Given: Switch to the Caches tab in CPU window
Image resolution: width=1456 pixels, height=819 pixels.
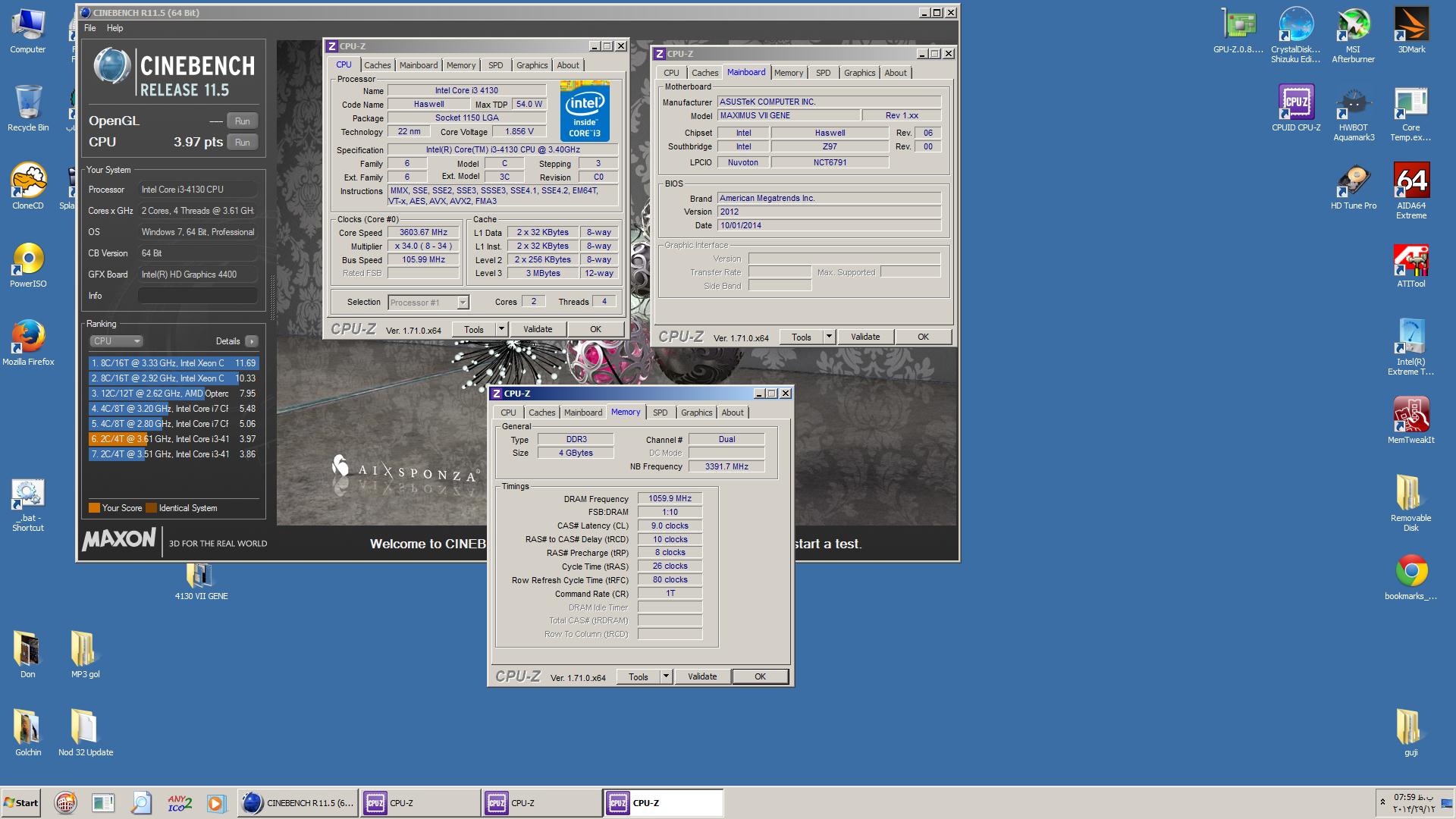Looking at the screenshot, I should [377, 65].
